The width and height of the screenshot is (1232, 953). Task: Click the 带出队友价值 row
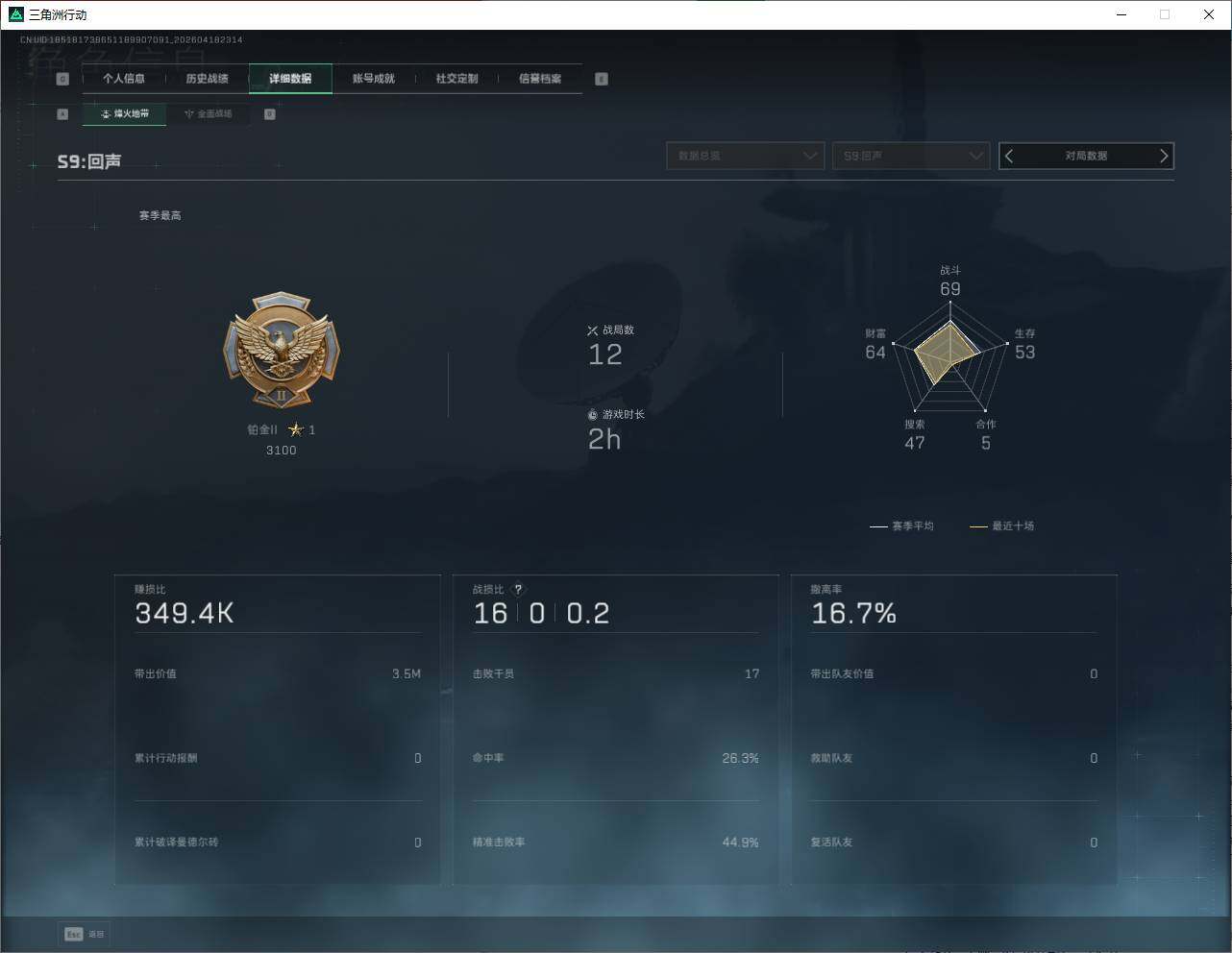point(953,674)
